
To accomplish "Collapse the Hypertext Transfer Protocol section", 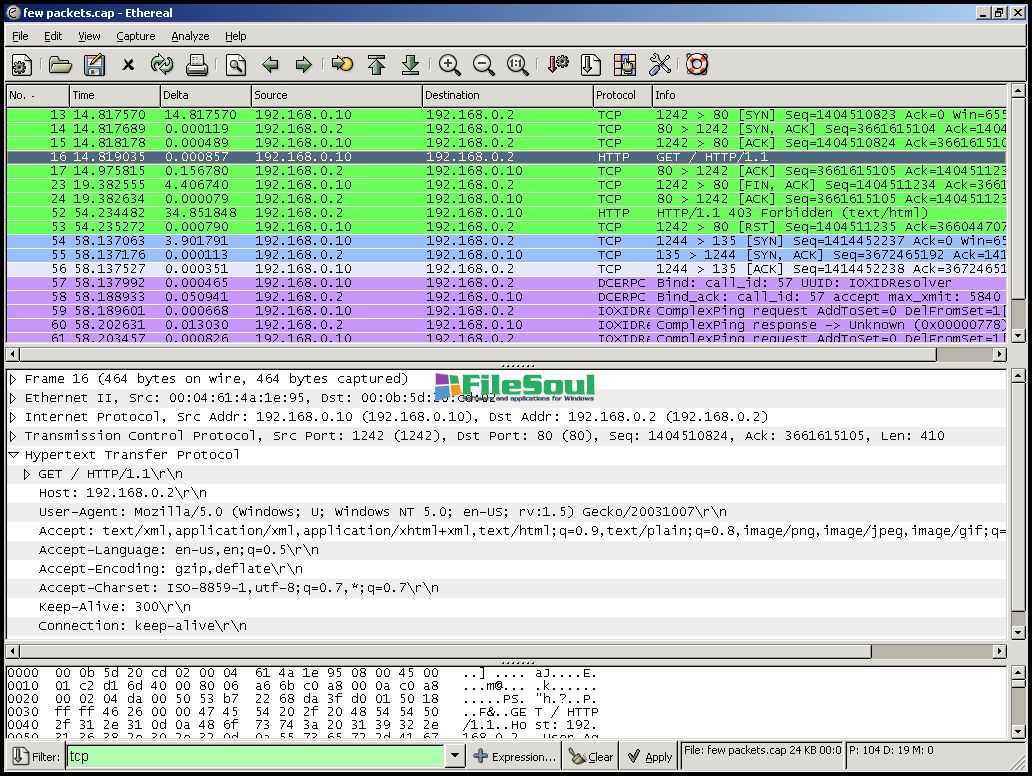I will coord(14,455).
